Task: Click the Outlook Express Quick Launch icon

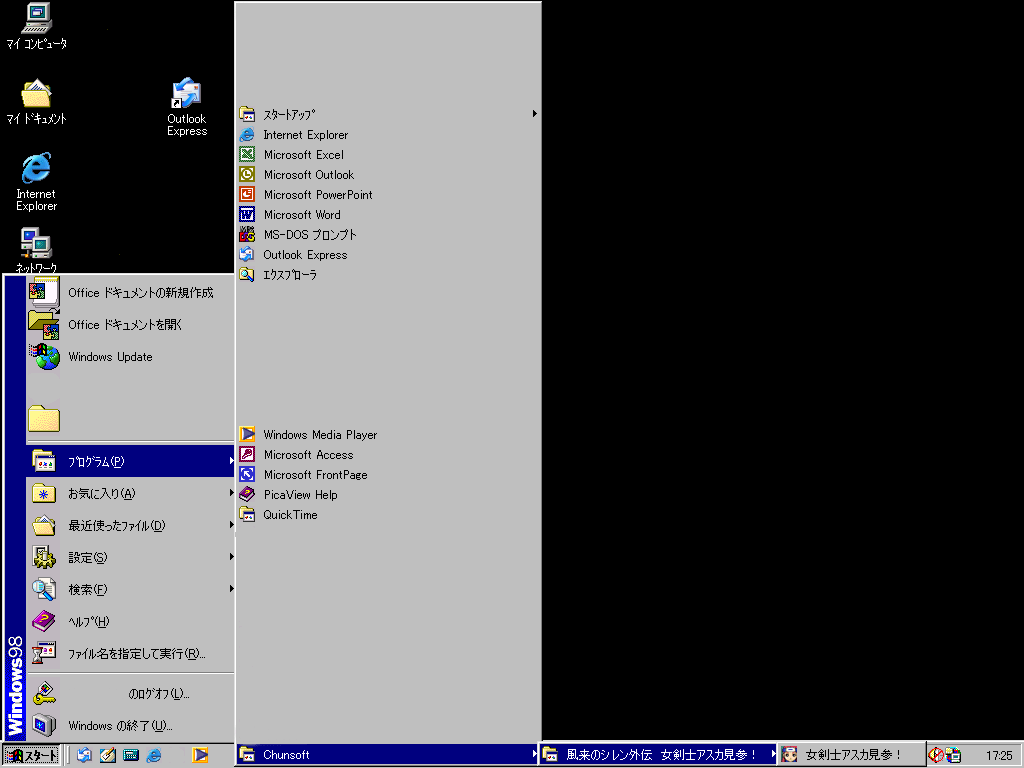Action: [84, 755]
